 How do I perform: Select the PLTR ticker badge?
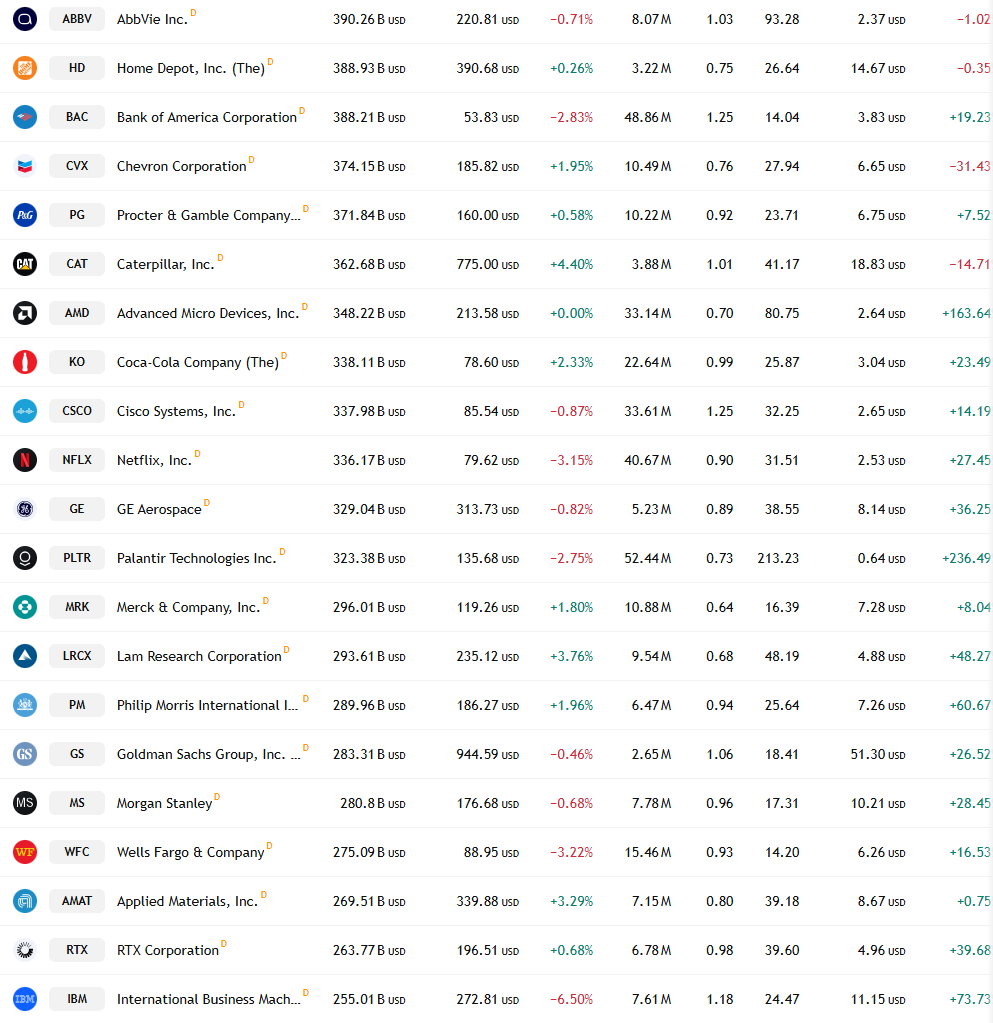pyautogui.click(x=77, y=558)
